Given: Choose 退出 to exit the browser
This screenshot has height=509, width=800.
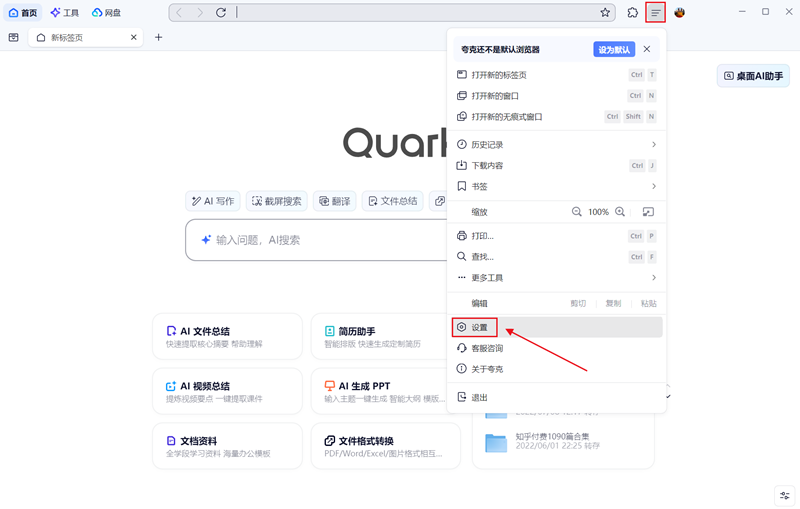Looking at the screenshot, I should coord(557,397).
